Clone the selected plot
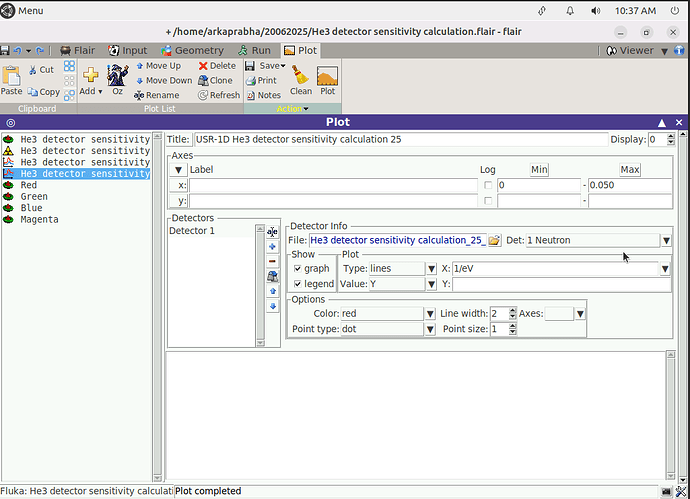690x499 pixels. coord(215,81)
